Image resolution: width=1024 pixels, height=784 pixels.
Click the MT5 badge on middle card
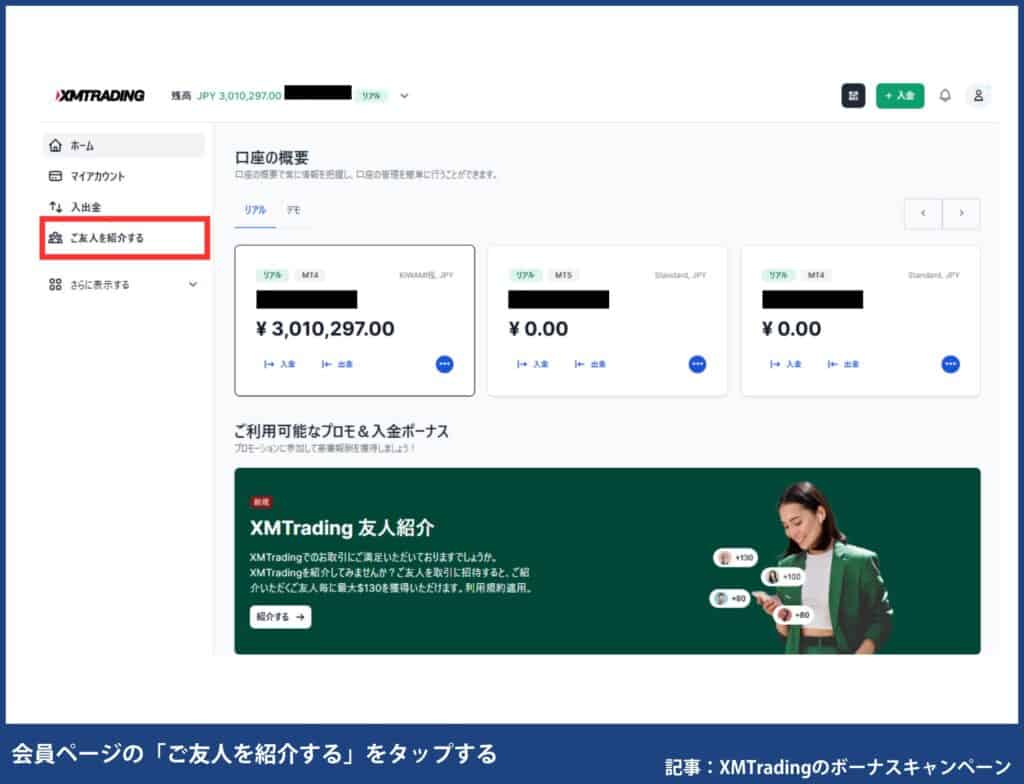pos(563,275)
